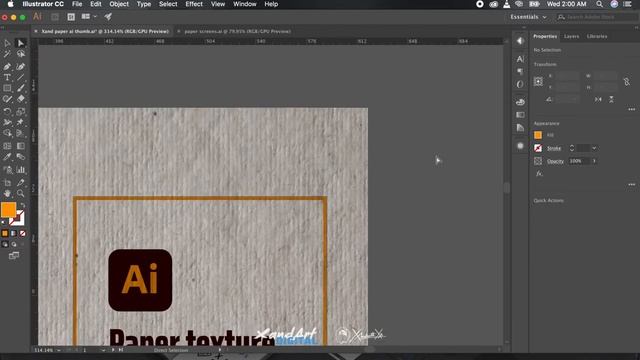Go to next artboard
640x360 pixels.
tap(113, 350)
